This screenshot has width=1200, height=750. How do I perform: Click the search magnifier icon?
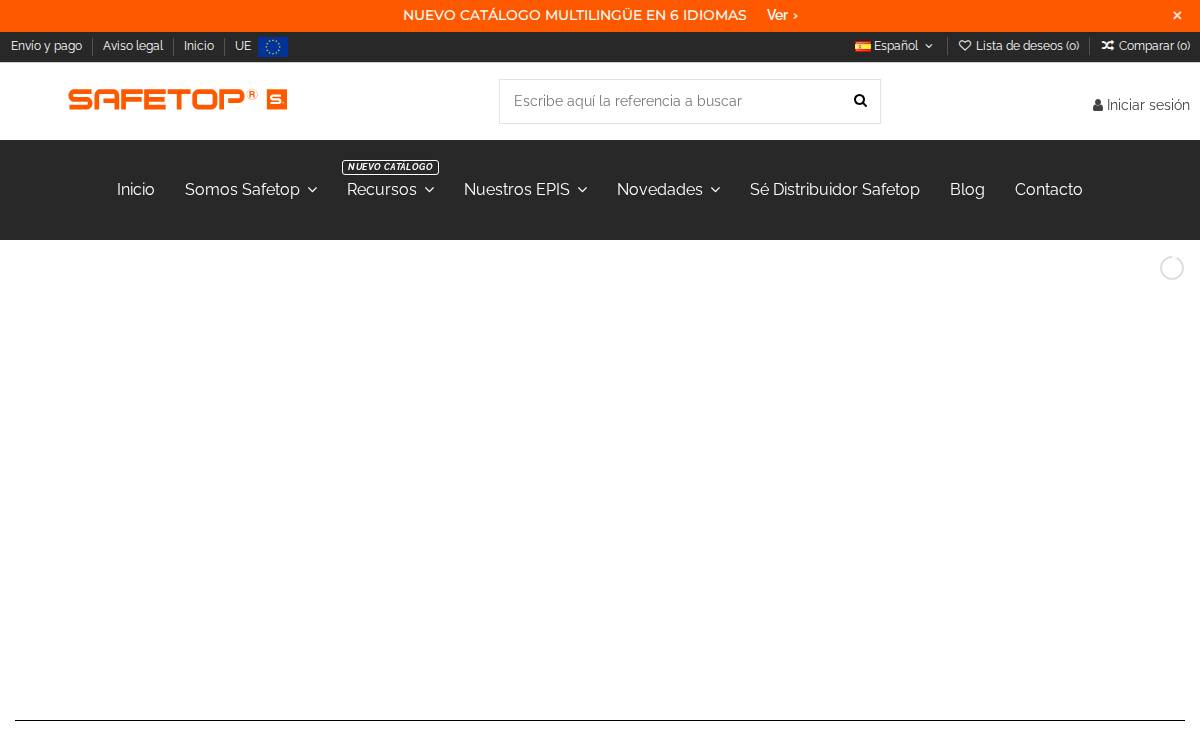coord(860,101)
